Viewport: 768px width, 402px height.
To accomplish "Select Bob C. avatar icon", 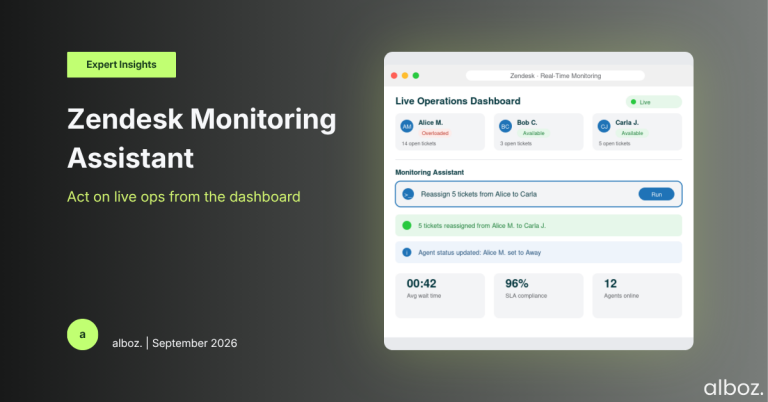I will (x=505, y=126).
